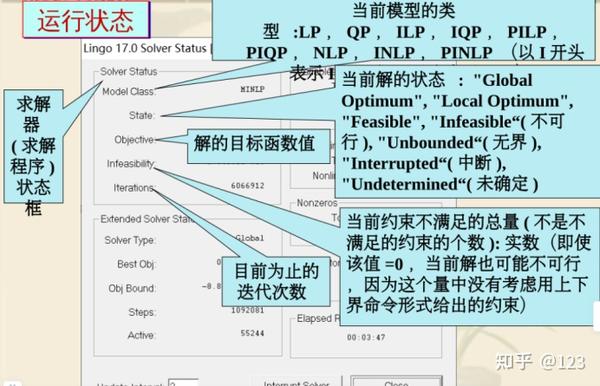Click the Best Obj: label
Viewport: 600px width, 386px height.
(x=136, y=264)
